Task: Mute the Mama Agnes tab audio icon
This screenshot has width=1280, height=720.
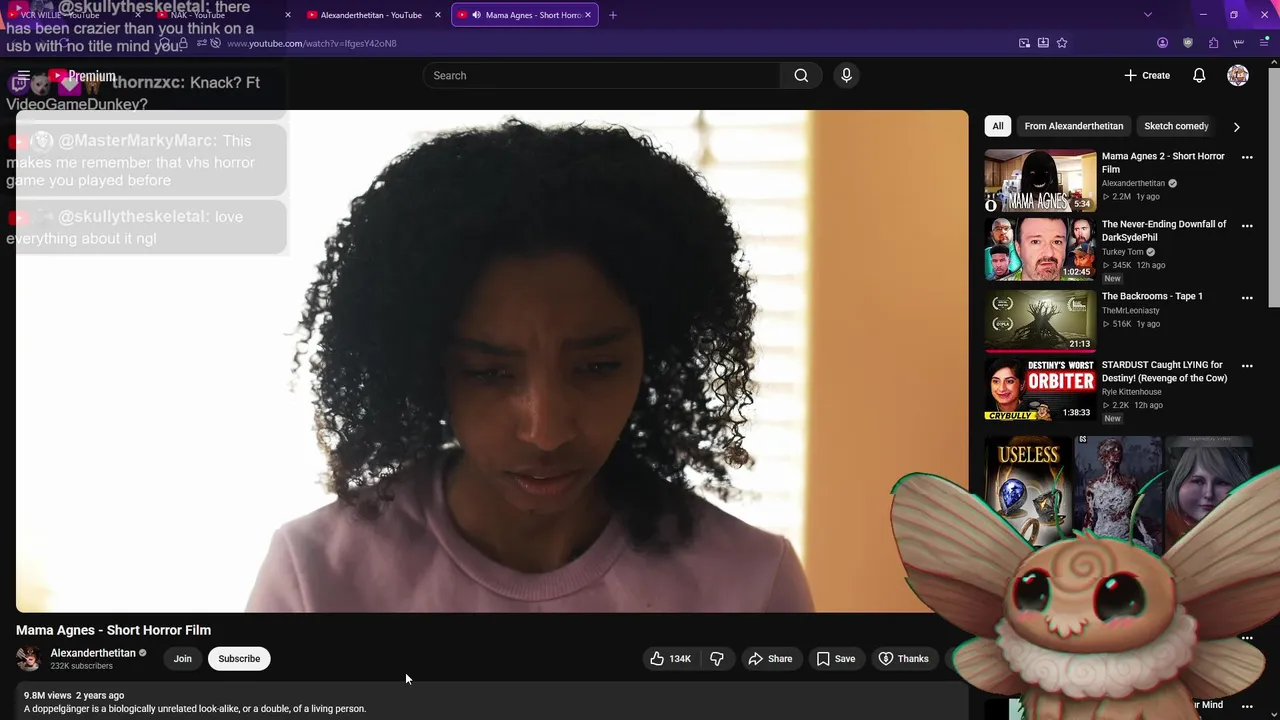Action: [x=476, y=15]
